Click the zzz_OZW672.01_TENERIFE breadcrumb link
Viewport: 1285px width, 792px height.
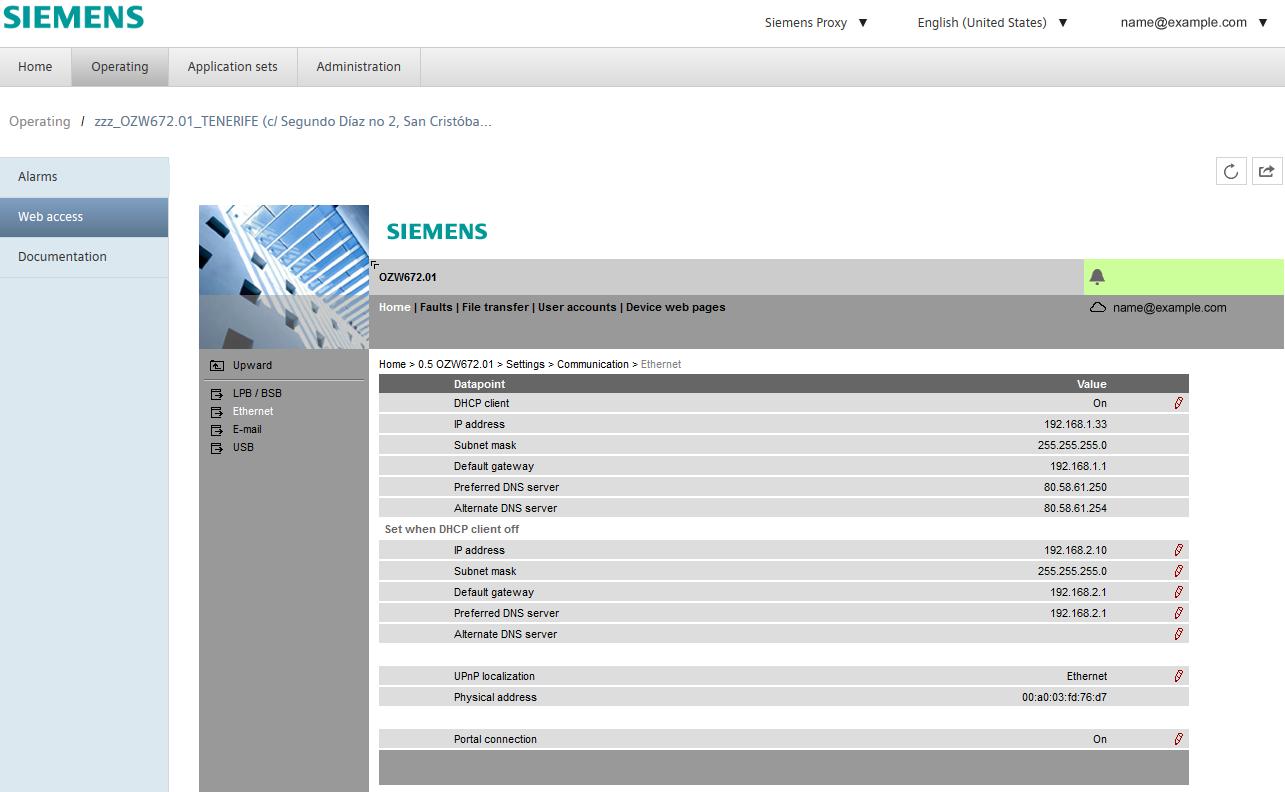(293, 121)
